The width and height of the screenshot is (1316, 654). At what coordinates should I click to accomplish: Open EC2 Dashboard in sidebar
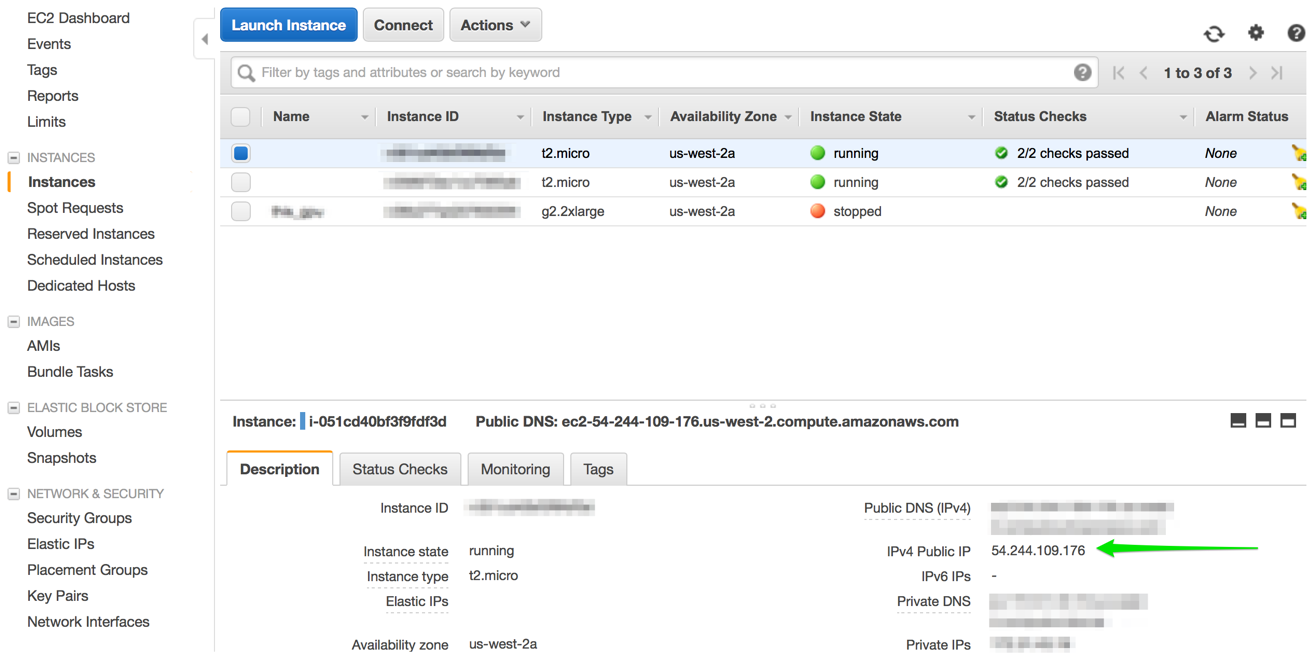click(78, 18)
